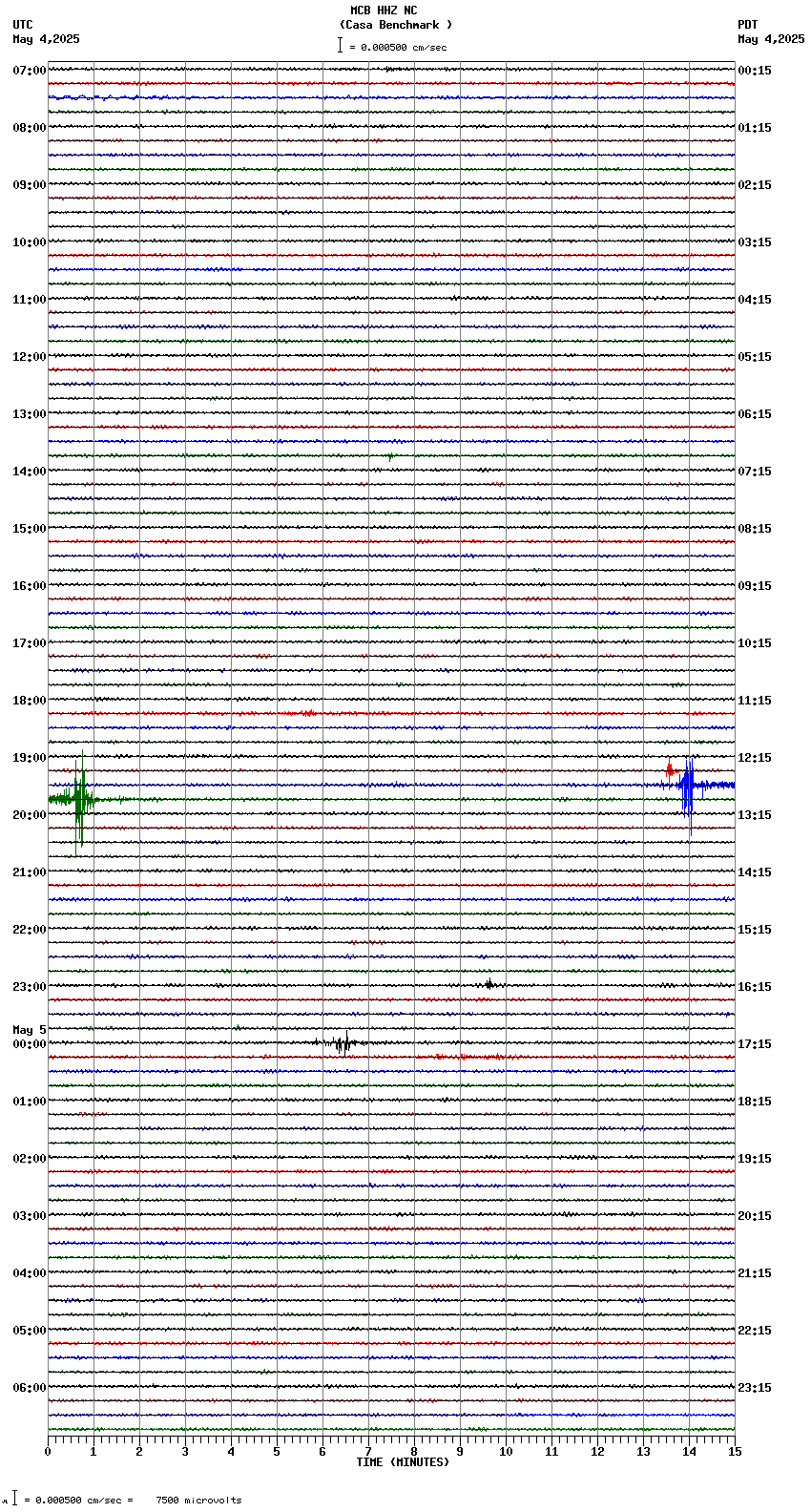The height and width of the screenshot is (1512, 811).
Task: Click the 16:00 UTC time label
Action: coord(30,586)
